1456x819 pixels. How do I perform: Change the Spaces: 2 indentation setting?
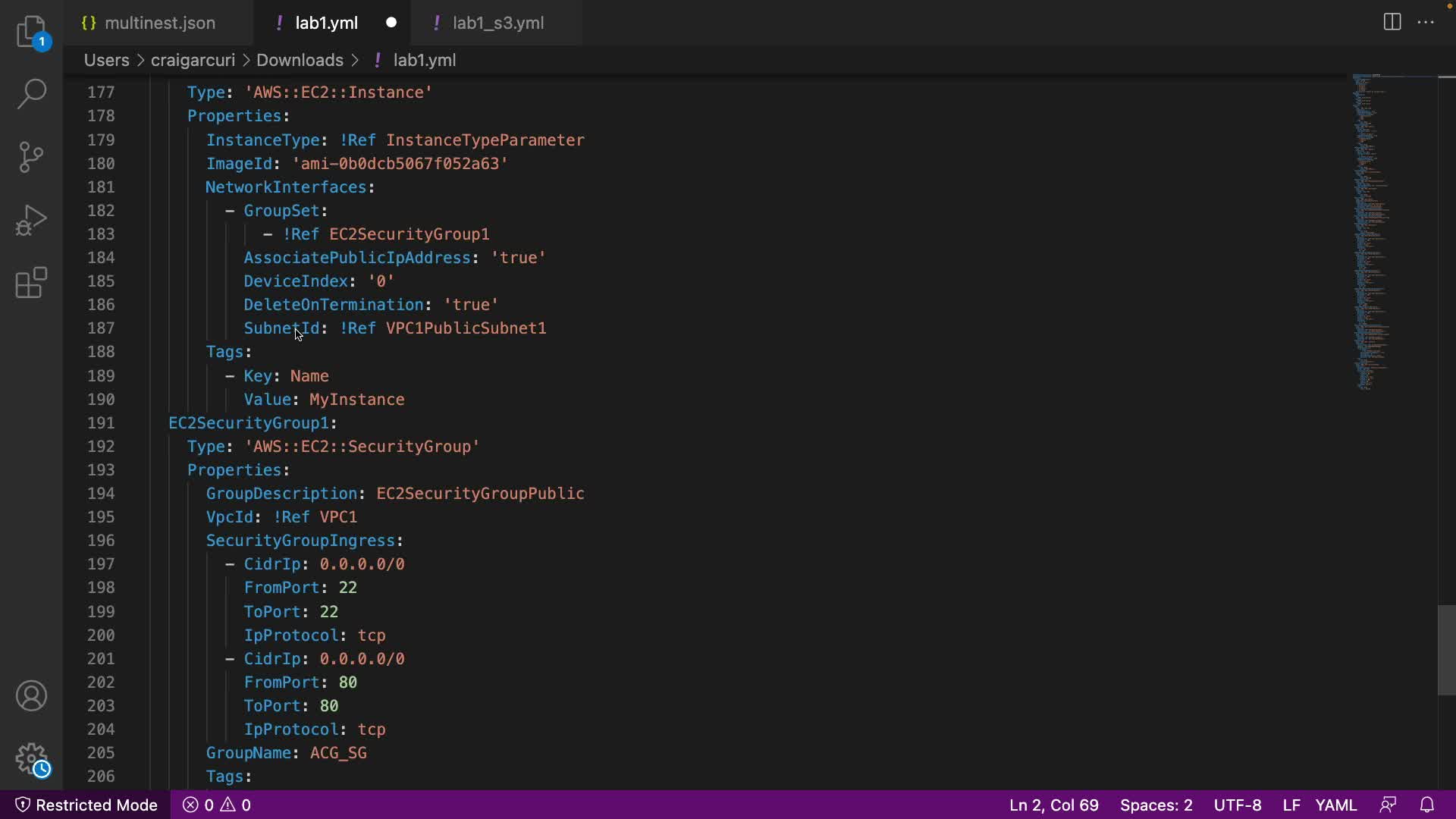[1156, 805]
